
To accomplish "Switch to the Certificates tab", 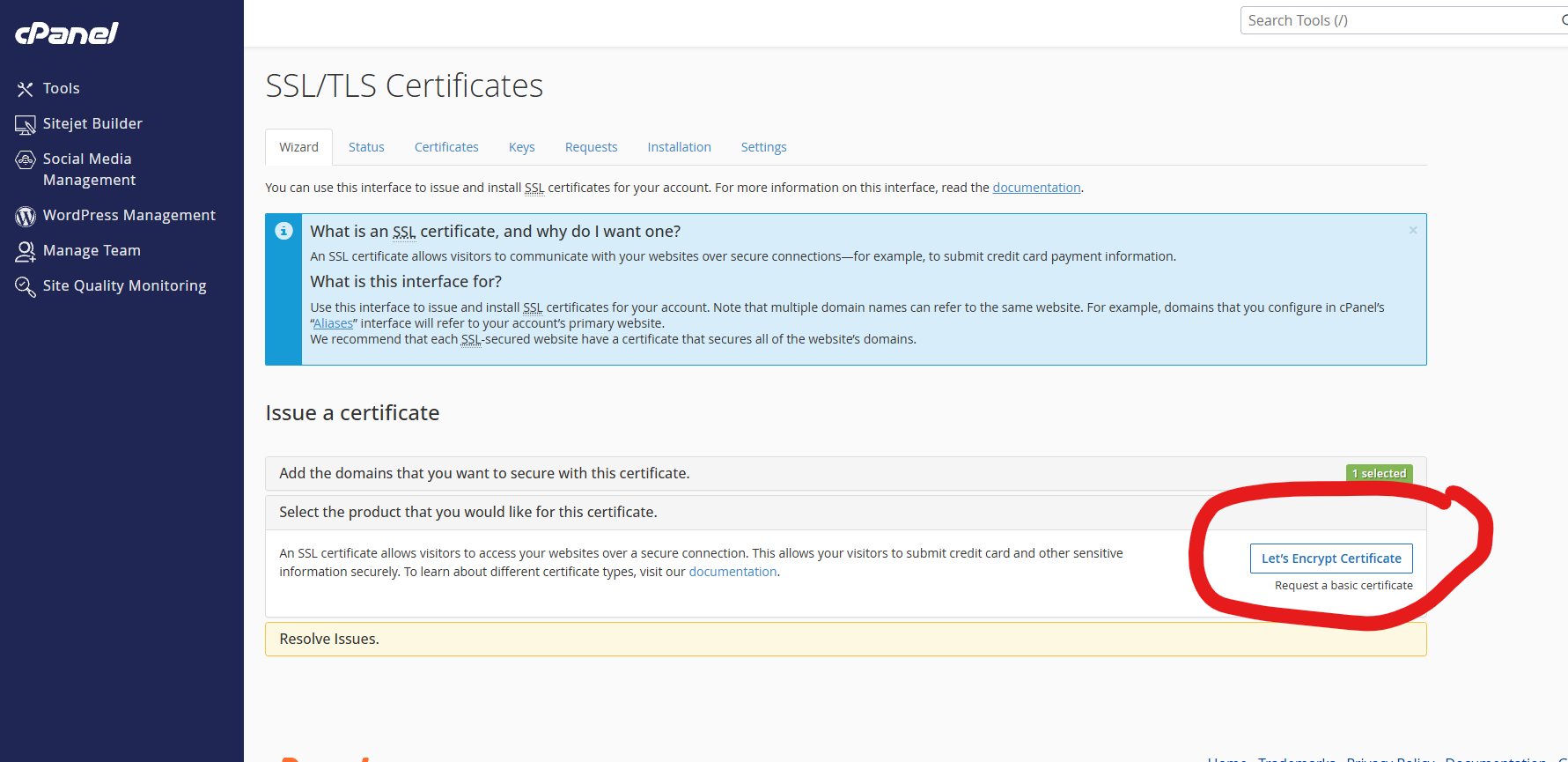I will (446, 147).
